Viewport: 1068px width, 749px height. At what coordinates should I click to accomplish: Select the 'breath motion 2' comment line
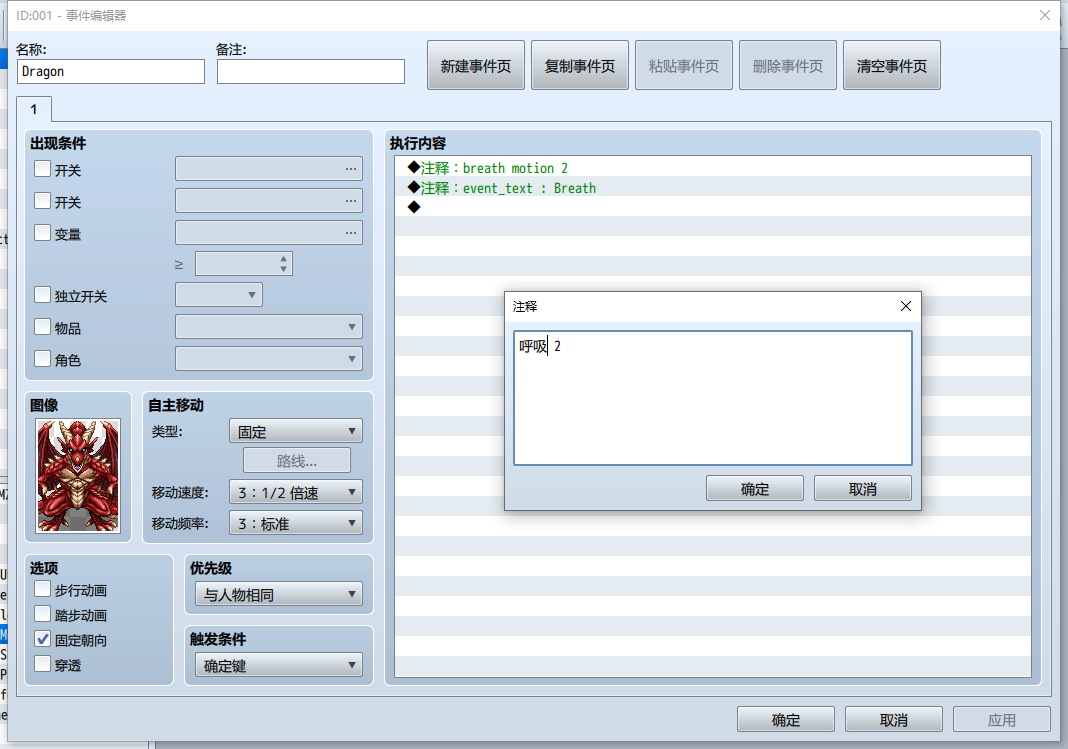pos(713,168)
